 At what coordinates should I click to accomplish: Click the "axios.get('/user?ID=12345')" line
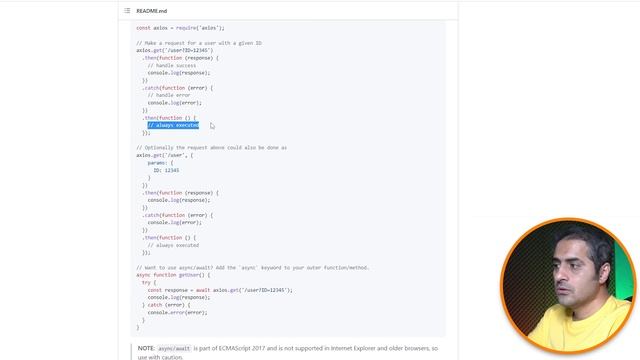pos(174,50)
